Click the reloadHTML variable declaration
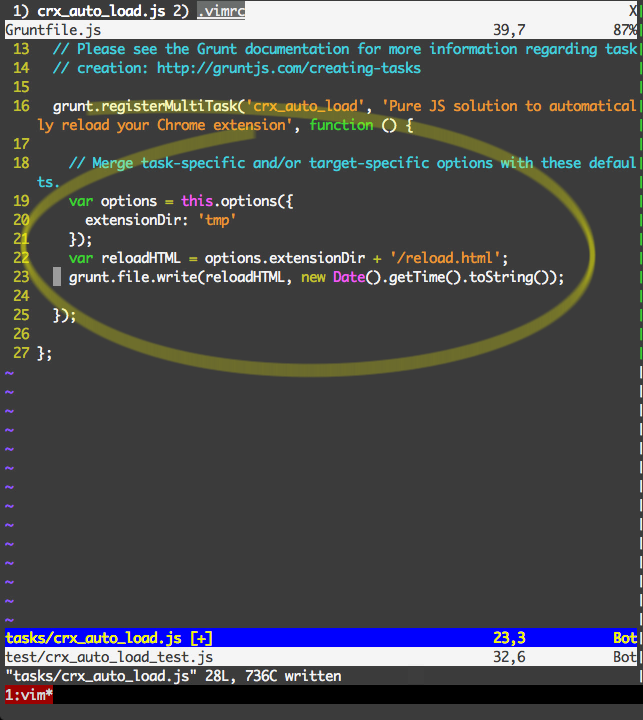This screenshot has height=720, width=643. point(141,258)
